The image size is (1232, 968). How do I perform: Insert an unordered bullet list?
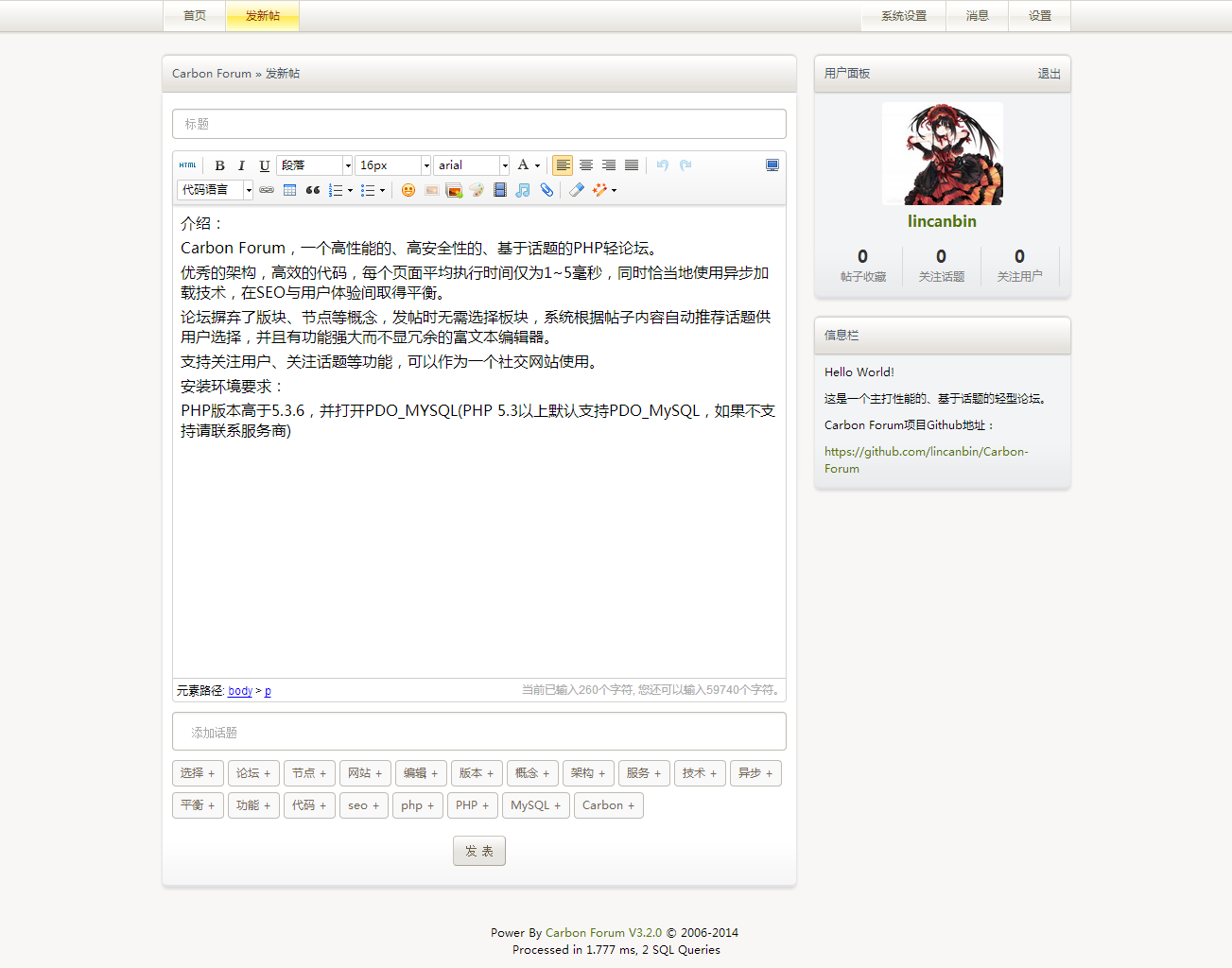pos(368,190)
